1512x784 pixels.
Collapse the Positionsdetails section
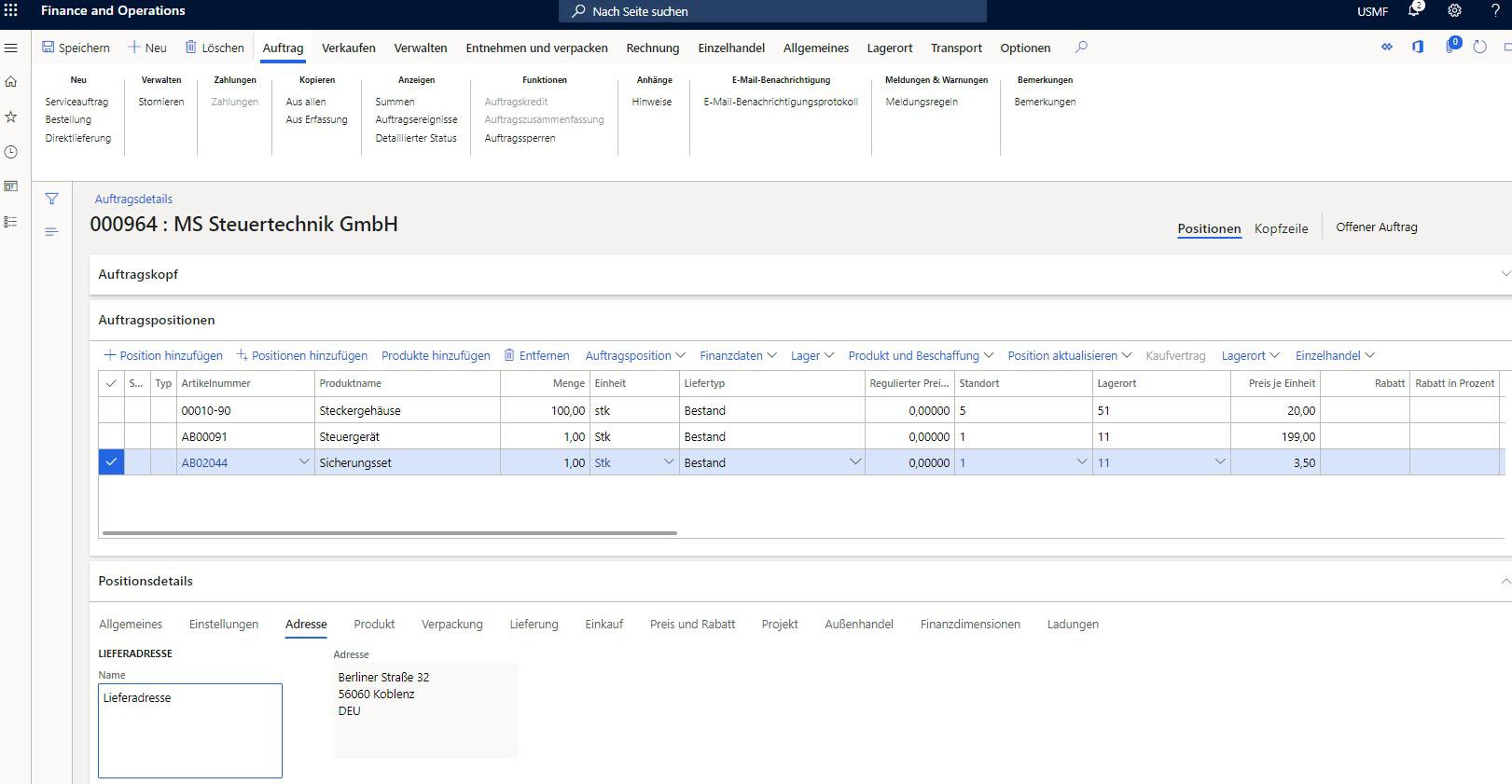point(1504,581)
